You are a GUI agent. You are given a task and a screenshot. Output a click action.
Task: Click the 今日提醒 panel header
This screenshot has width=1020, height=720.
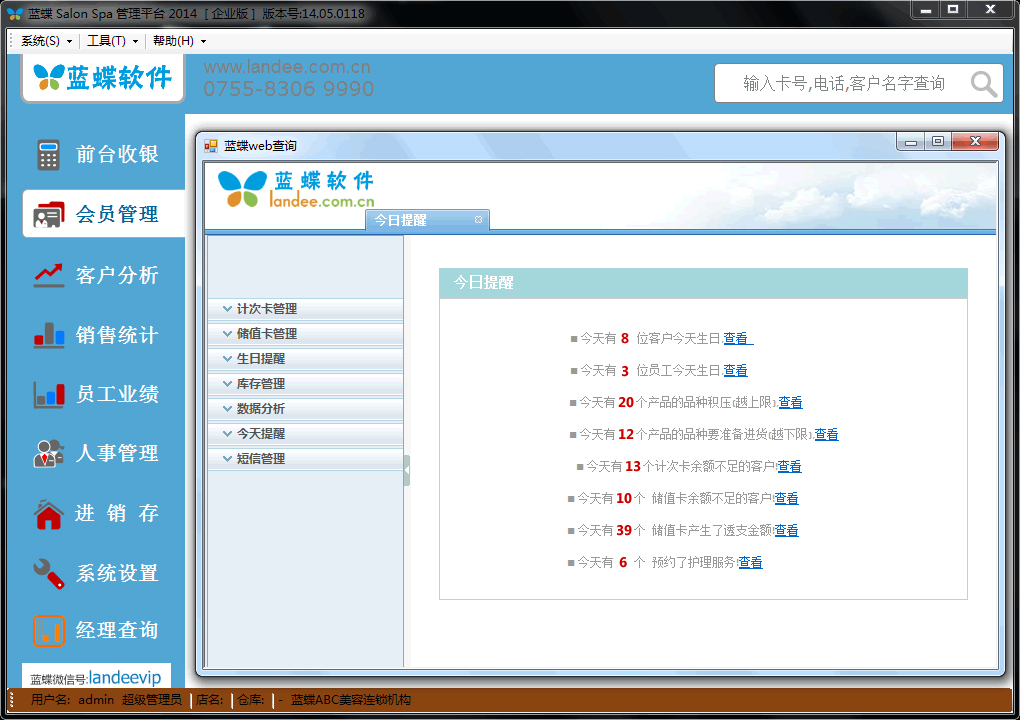tap(703, 283)
